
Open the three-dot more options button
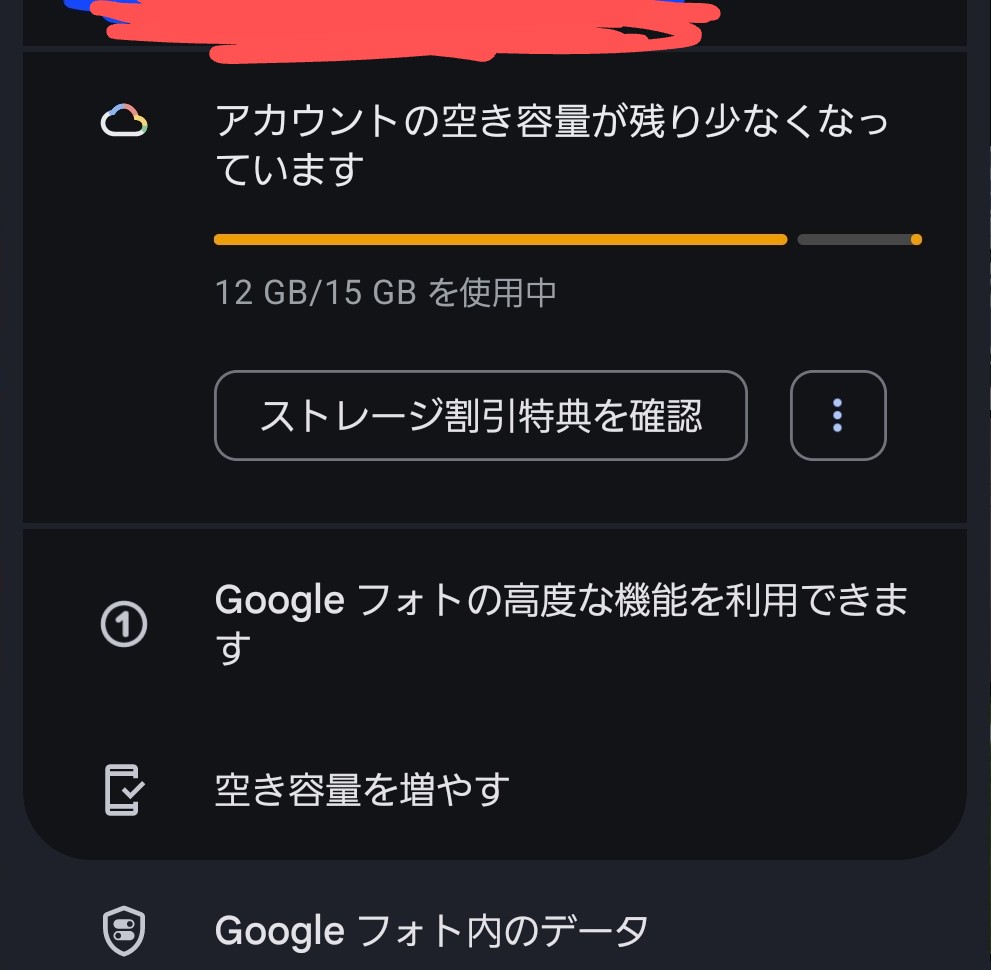click(x=838, y=415)
